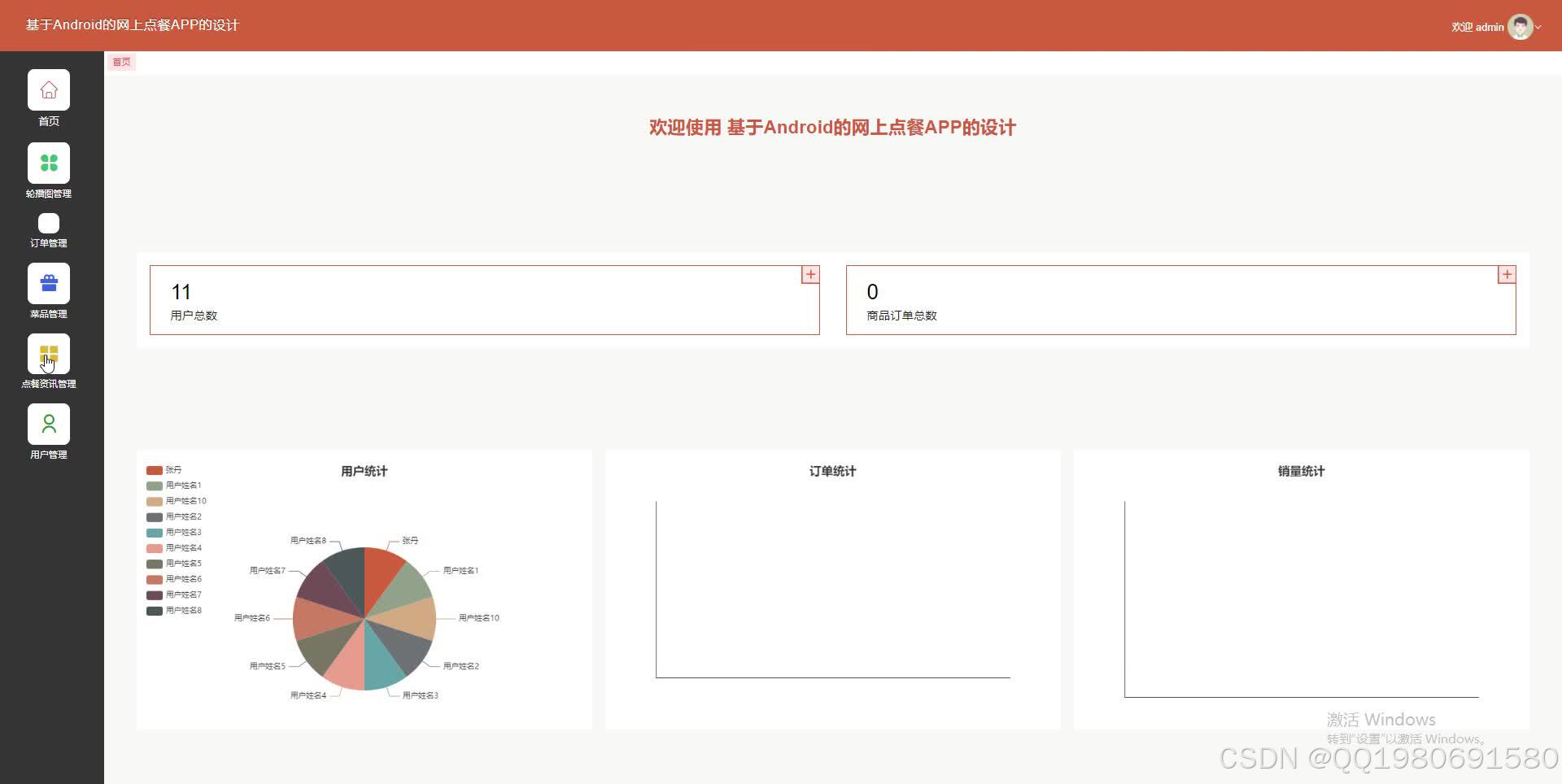The width and height of the screenshot is (1562, 784).
Task: Click the plus icon on 商品订单总数 card
Action: [x=1506, y=275]
